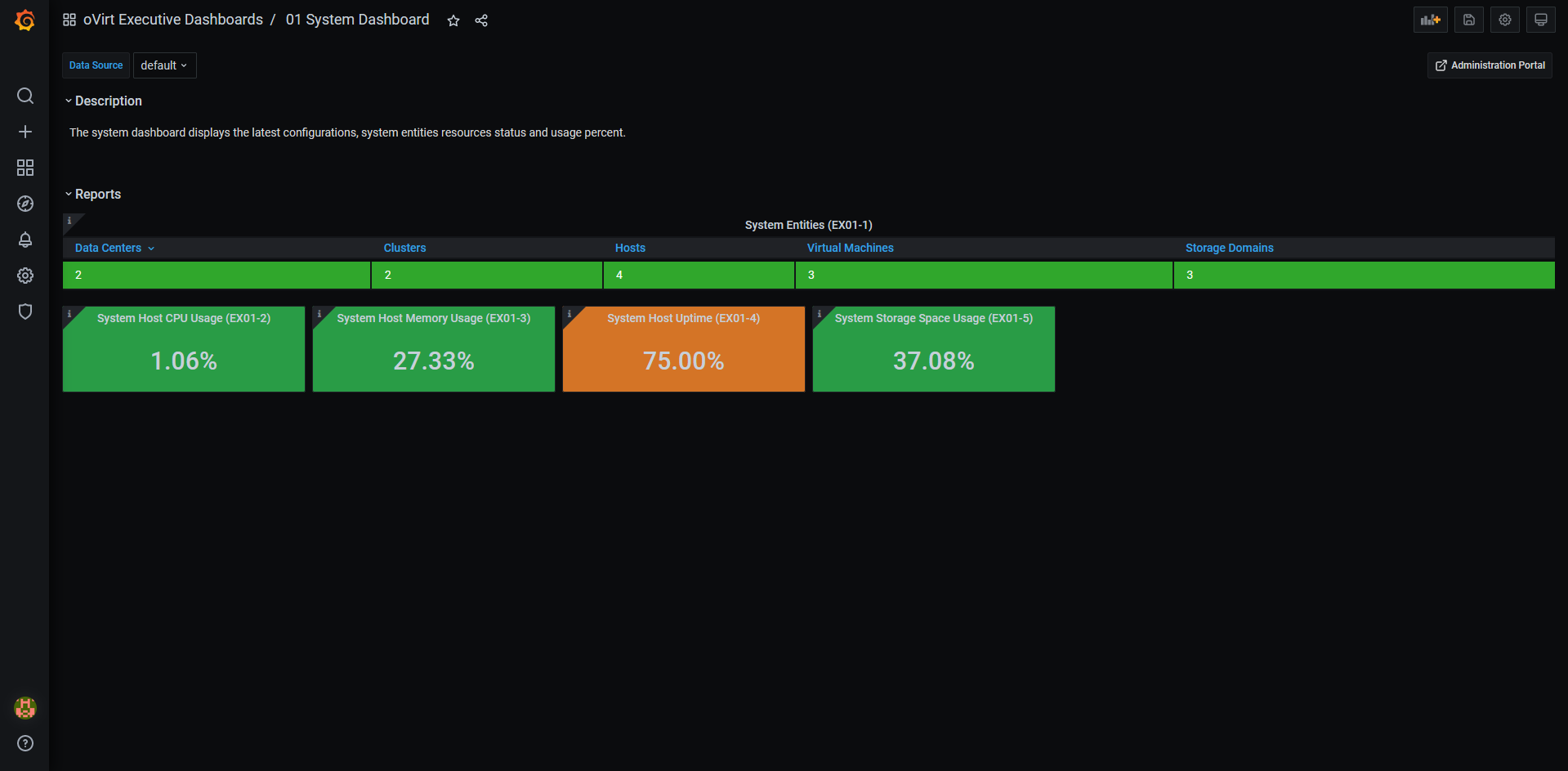Open Configuration gear in sidebar
The height and width of the screenshot is (771, 1568).
click(25, 276)
